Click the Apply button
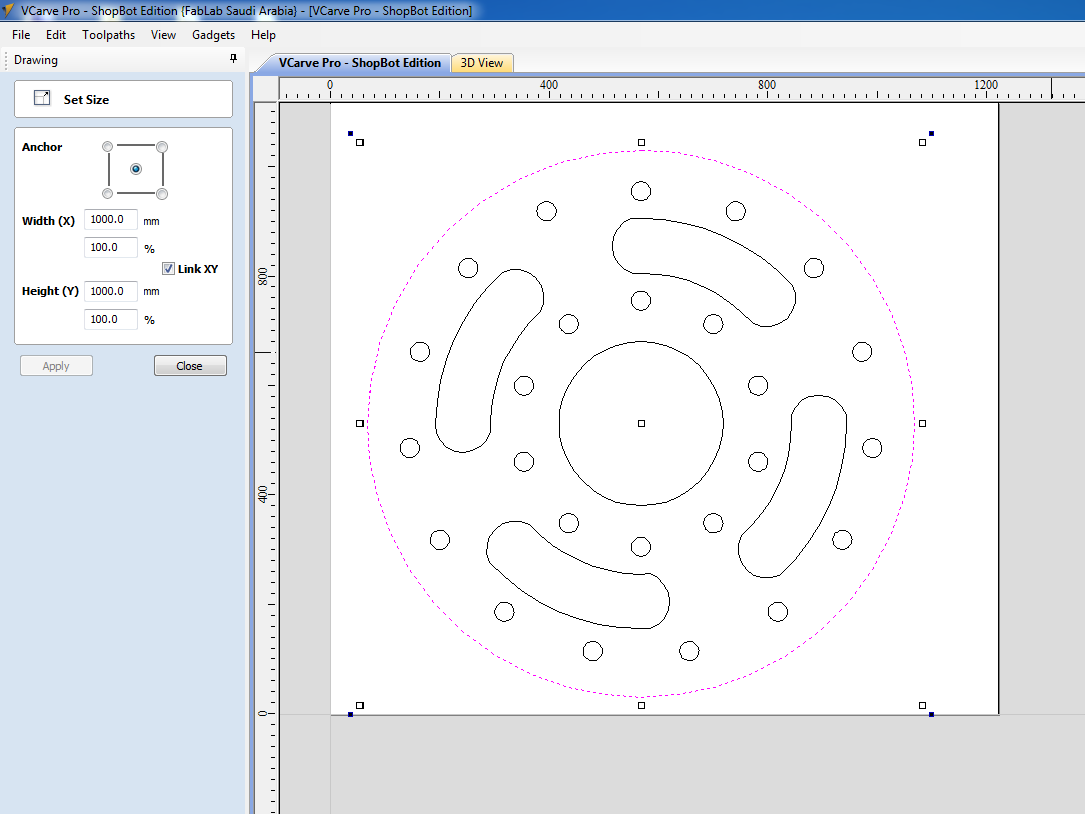1085x814 pixels. tap(56, 365)
